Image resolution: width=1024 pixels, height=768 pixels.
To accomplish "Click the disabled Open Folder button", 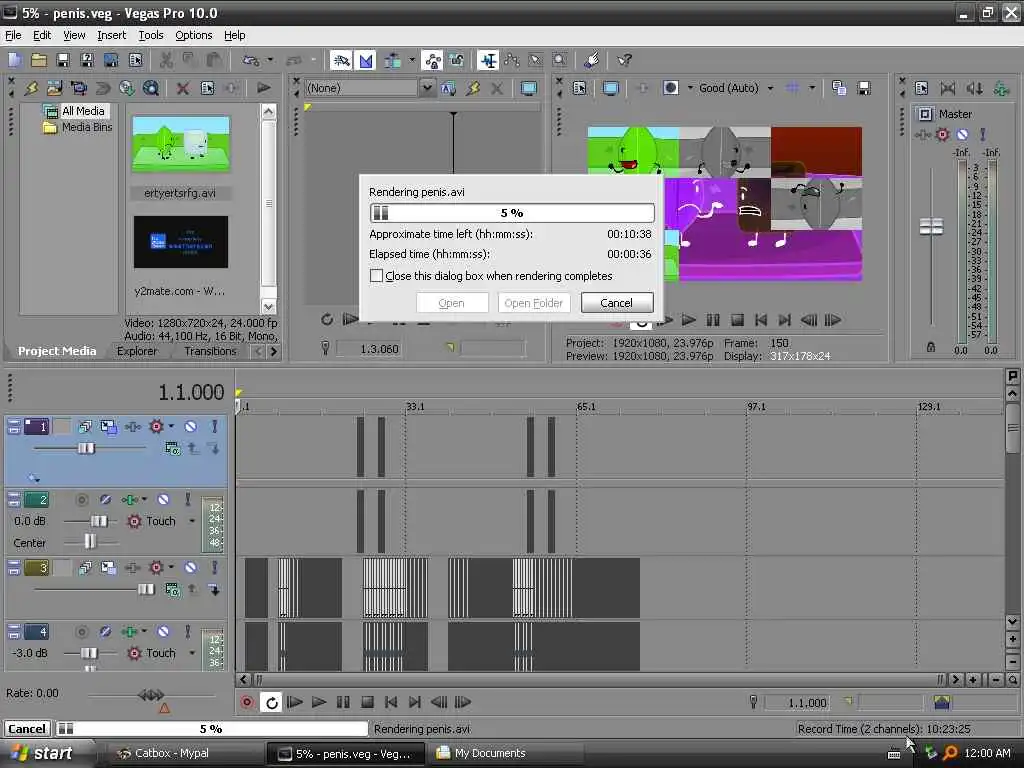I will tap(533, 302).
